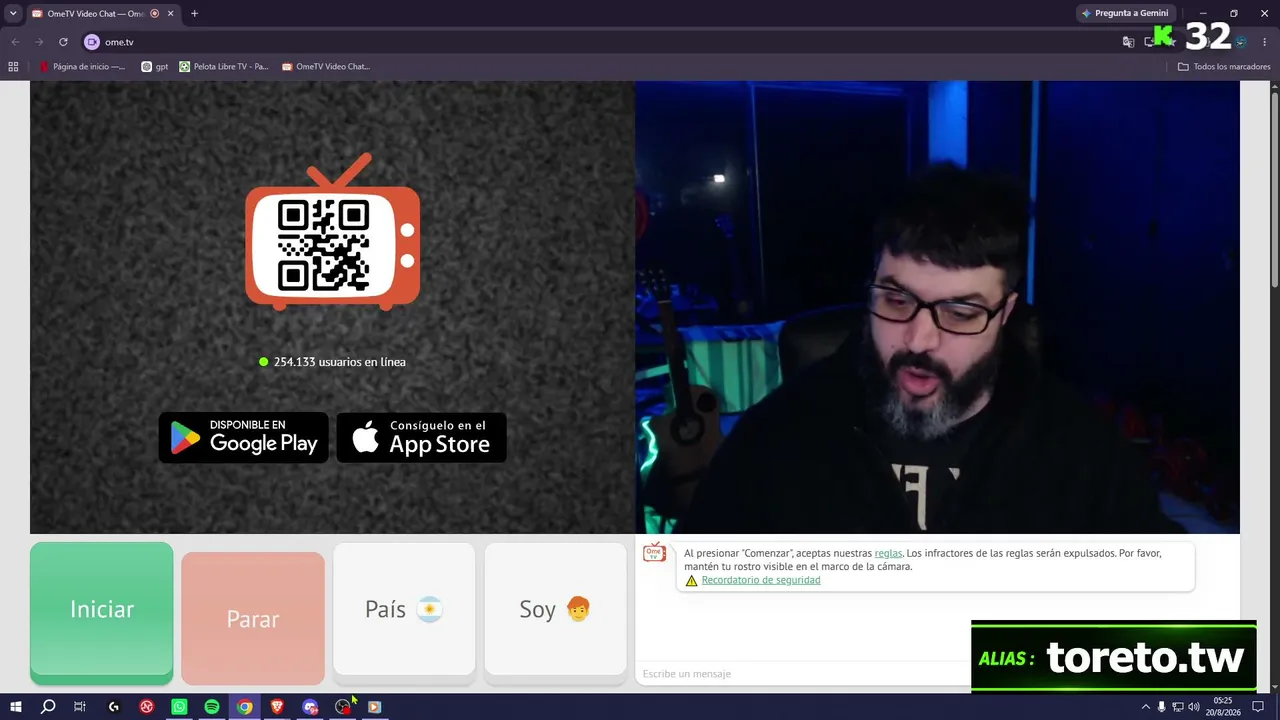
Task: Click the OmeTV QR code TV logo
Action: 333,231
